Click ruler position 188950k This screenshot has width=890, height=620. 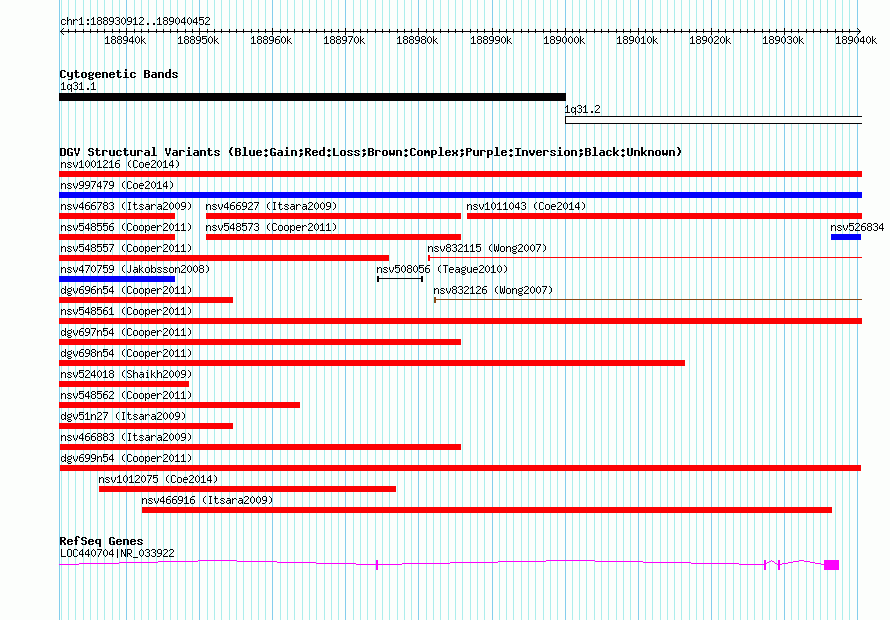pyautogui.click(x=198, y=40)
